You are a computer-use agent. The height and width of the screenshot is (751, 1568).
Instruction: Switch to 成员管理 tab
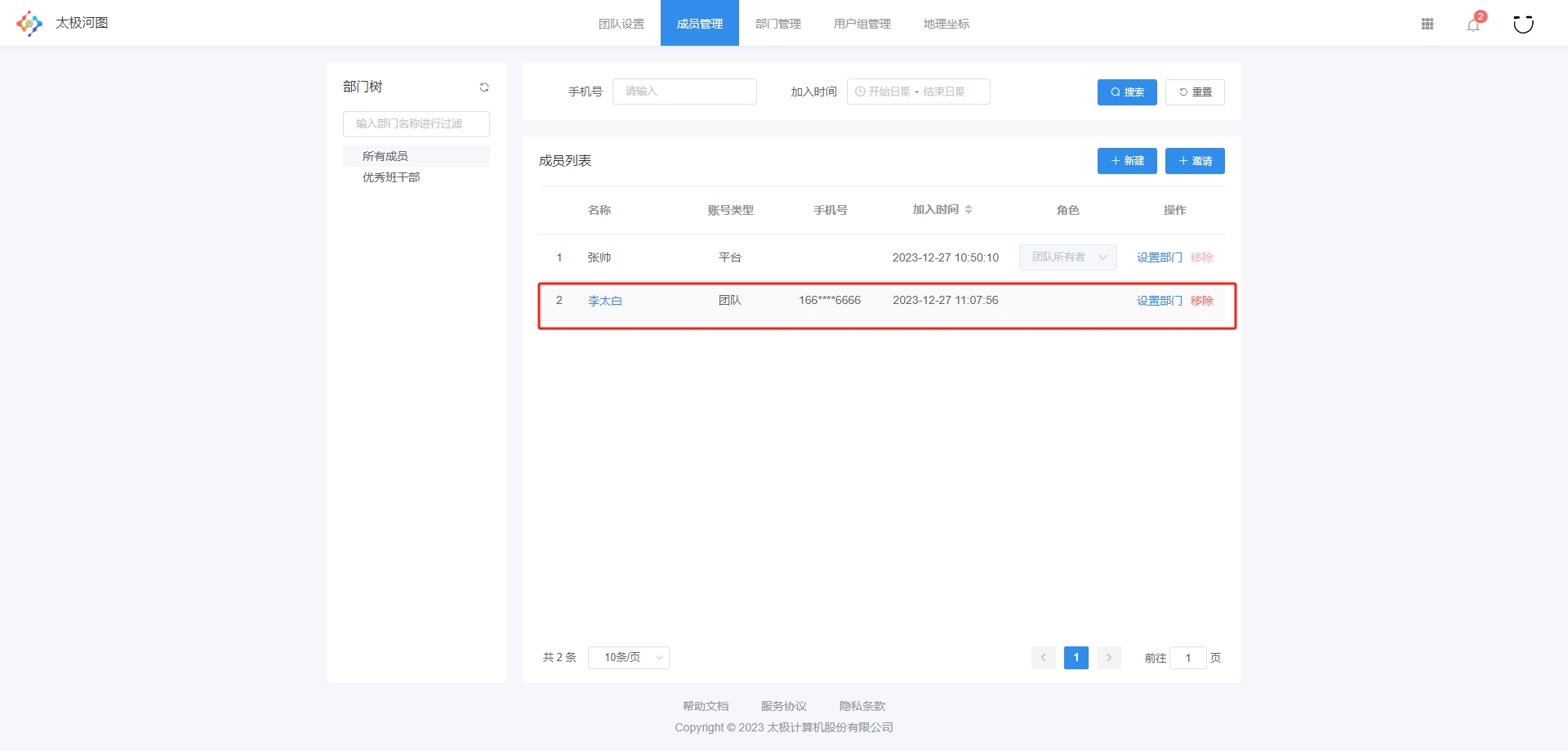(x=700, y=24)
